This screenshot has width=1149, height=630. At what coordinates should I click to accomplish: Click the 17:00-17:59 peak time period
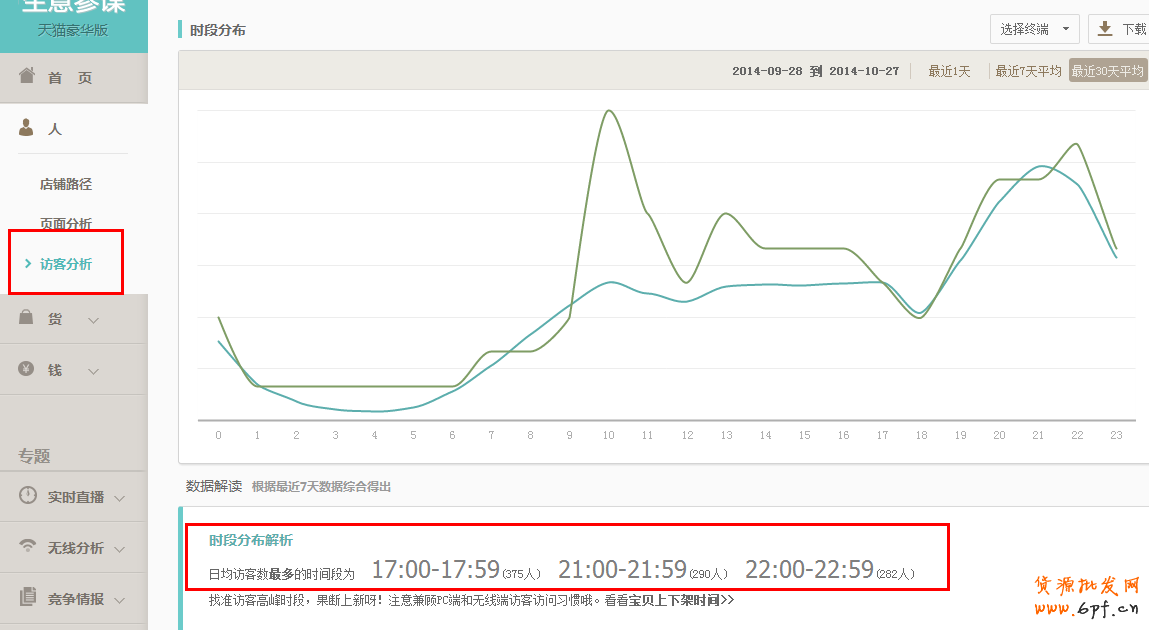(x=435, y=570)
